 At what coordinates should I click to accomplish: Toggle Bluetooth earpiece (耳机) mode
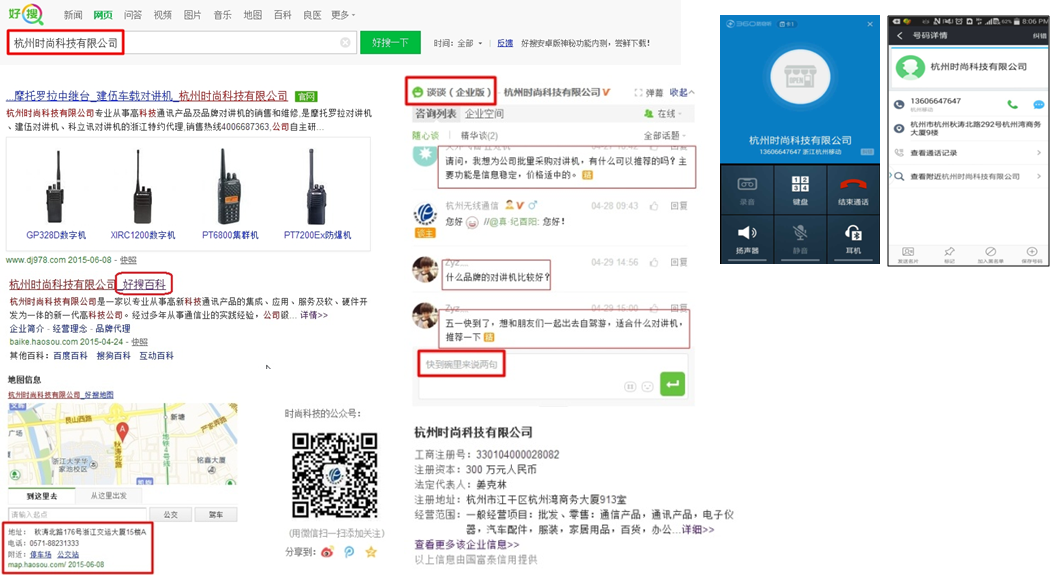pos(852,235)
